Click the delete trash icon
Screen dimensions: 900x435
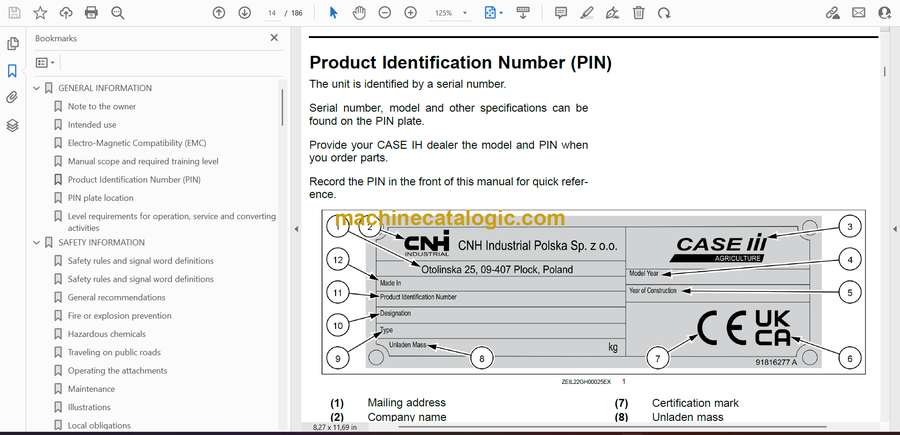coord(638,13)
